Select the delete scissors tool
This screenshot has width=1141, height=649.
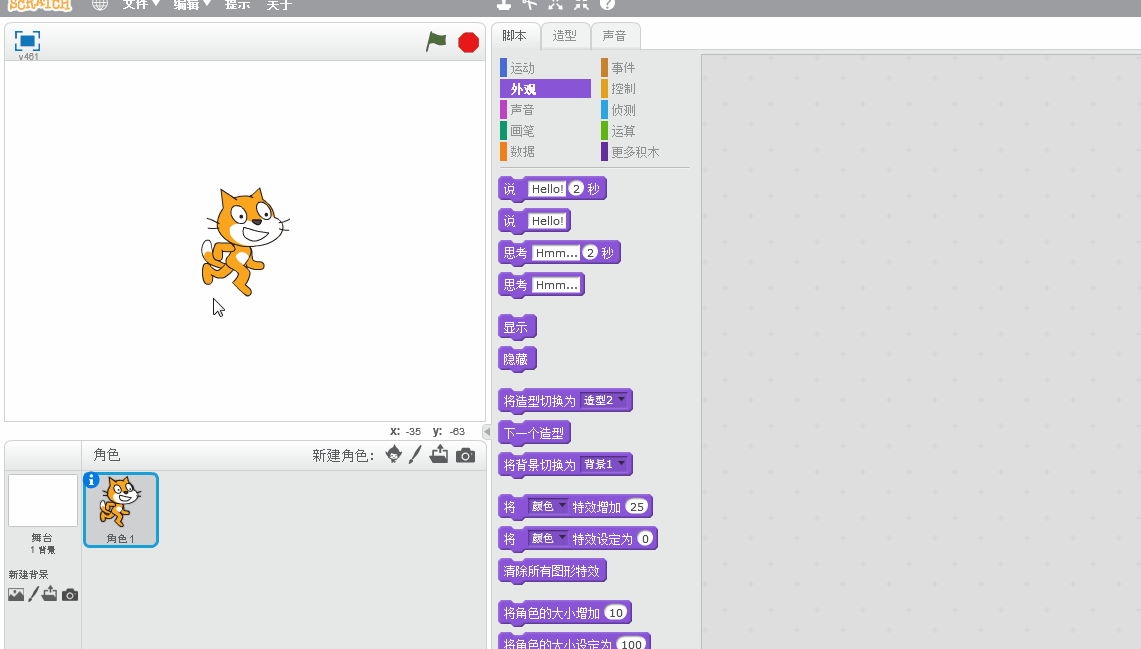(530, 4)
